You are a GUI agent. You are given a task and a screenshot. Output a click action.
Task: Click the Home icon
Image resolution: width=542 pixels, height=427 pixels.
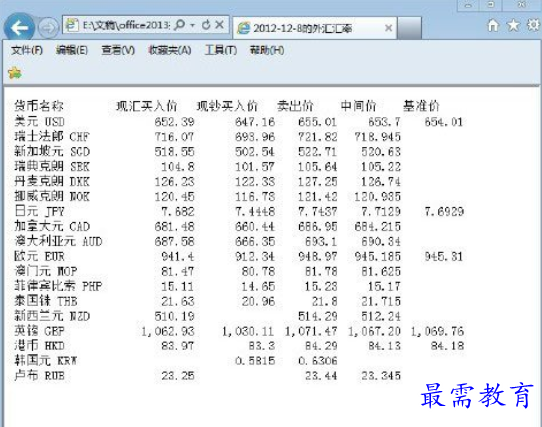[x=493, y=25]
